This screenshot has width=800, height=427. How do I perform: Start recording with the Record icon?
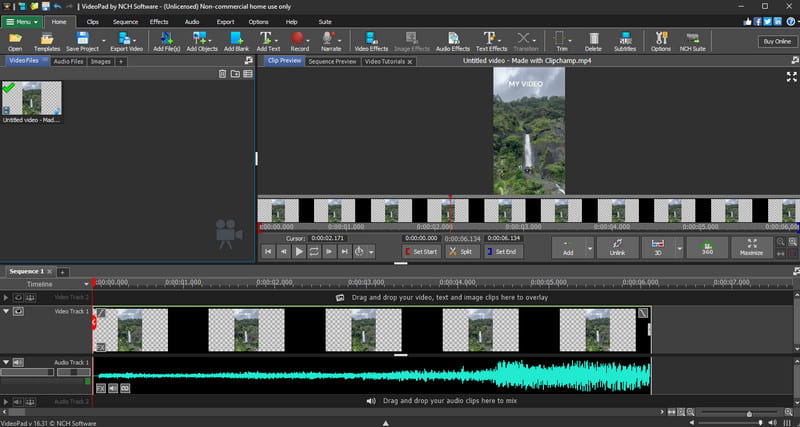[298, 42]
